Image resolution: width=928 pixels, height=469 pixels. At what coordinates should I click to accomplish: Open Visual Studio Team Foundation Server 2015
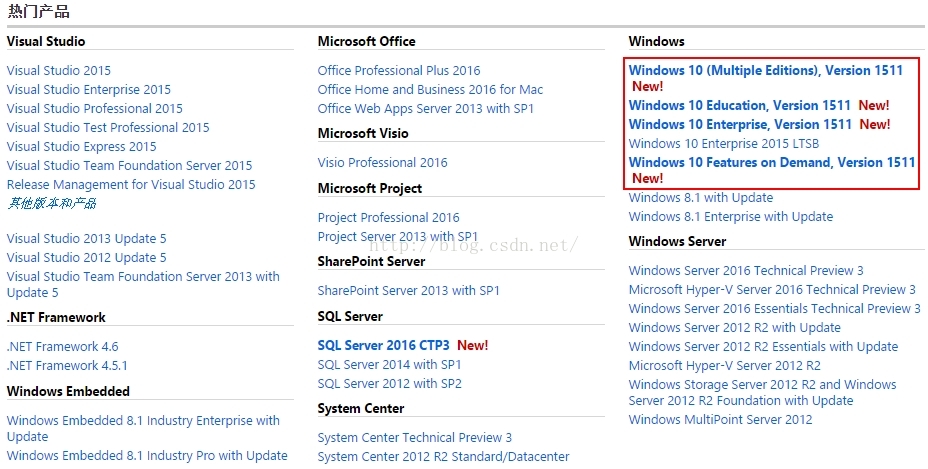tap(129, 165)
